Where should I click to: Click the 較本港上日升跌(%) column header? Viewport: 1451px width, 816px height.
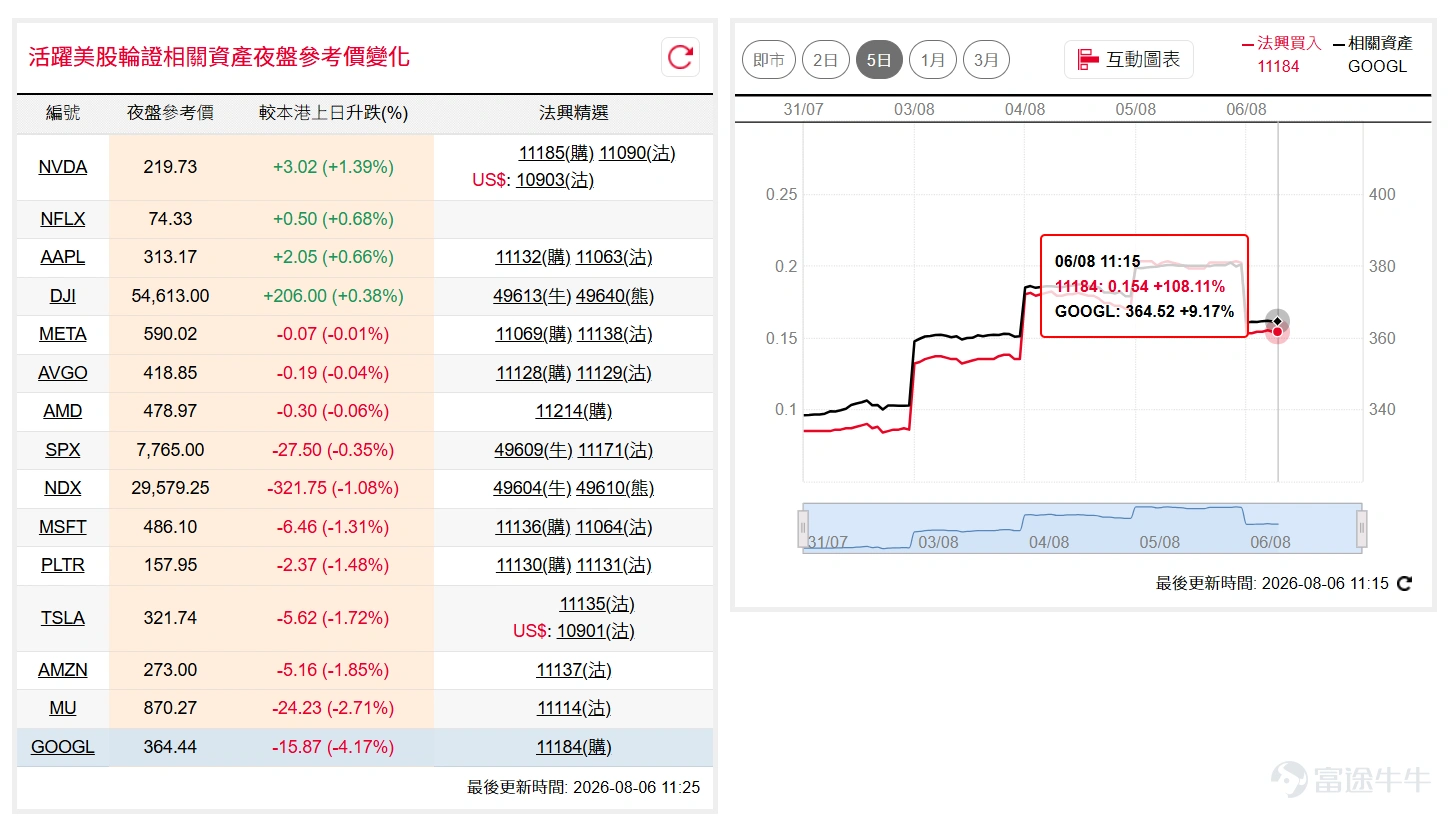coord(333,113)
